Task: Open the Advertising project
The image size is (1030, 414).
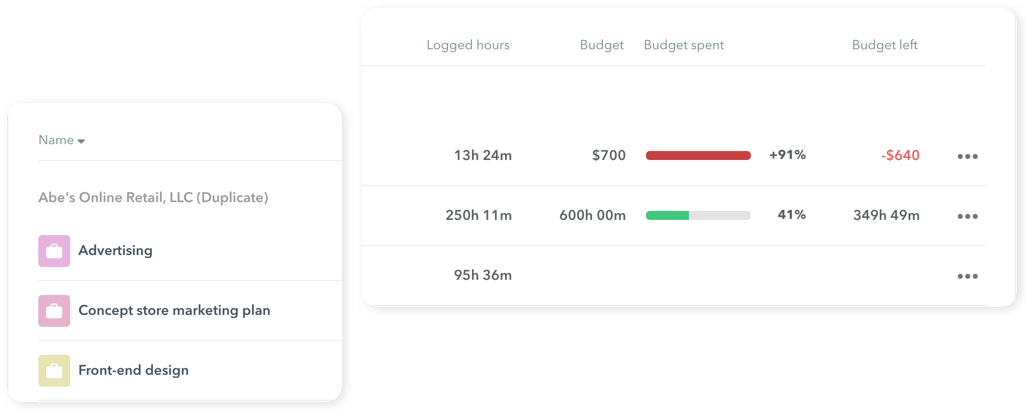Action: click(x=116, y=250)
